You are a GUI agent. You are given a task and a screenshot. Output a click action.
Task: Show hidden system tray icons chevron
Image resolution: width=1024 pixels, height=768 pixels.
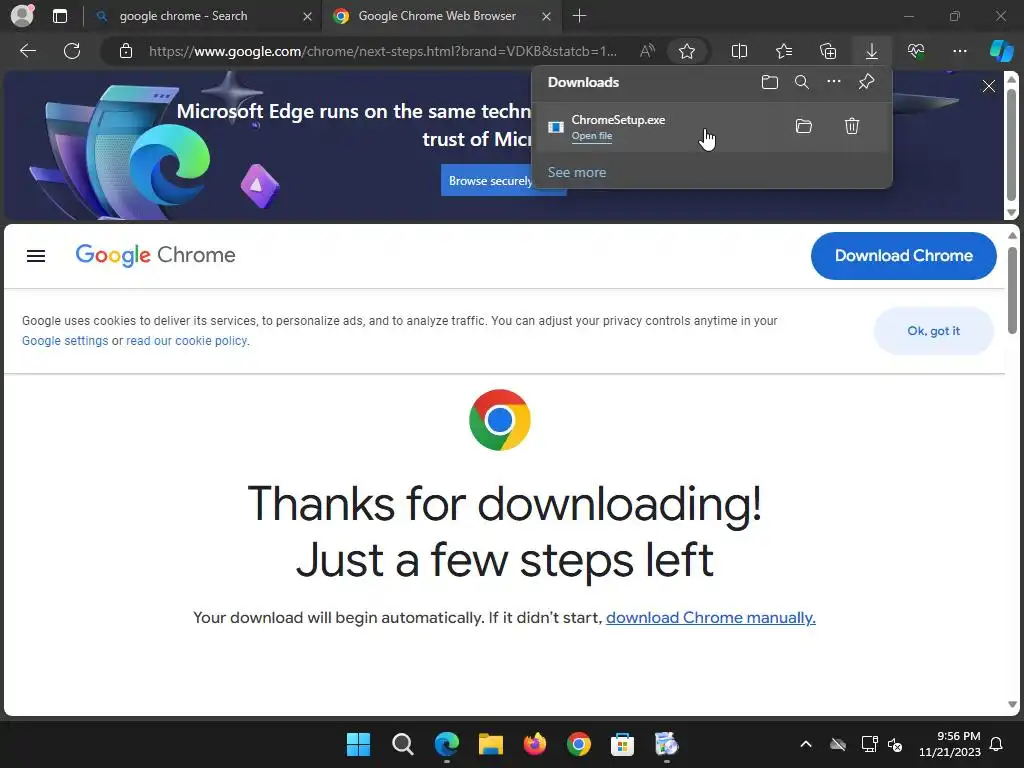[x=806, y=744]
